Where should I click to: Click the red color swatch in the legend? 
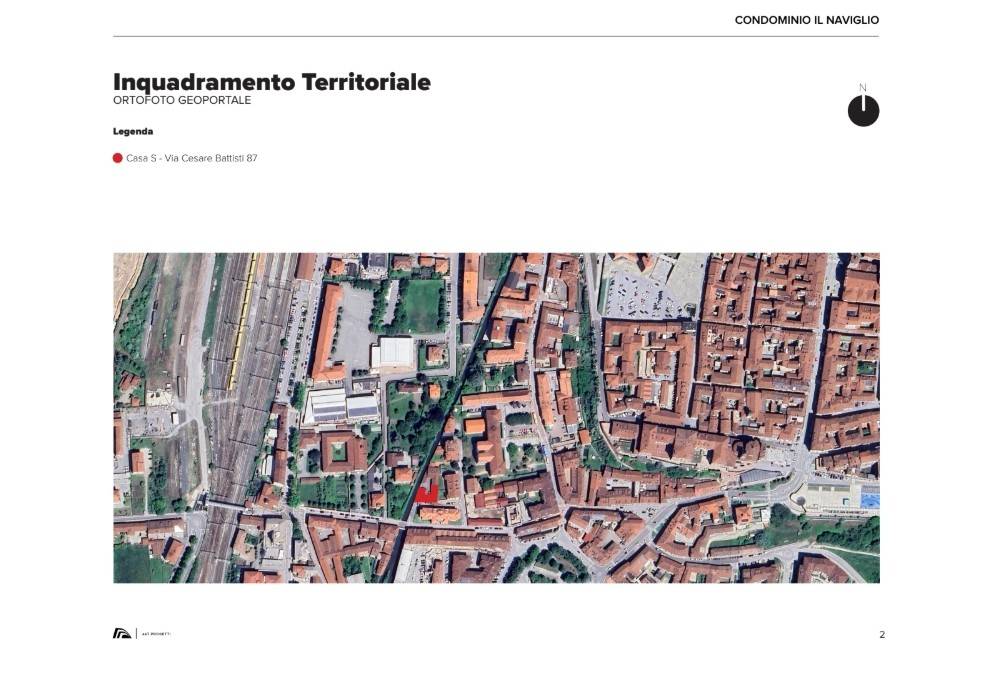tap(117, 157)
